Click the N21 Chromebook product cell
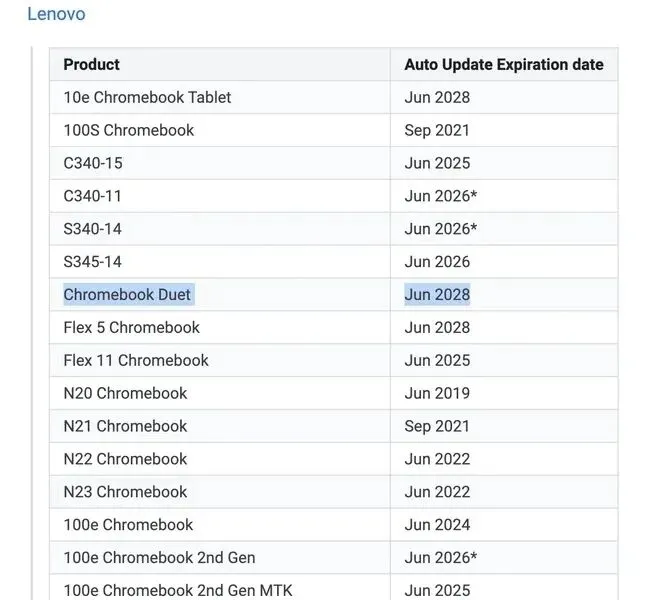Screen dimensions: 648x600 pos(125,427)
